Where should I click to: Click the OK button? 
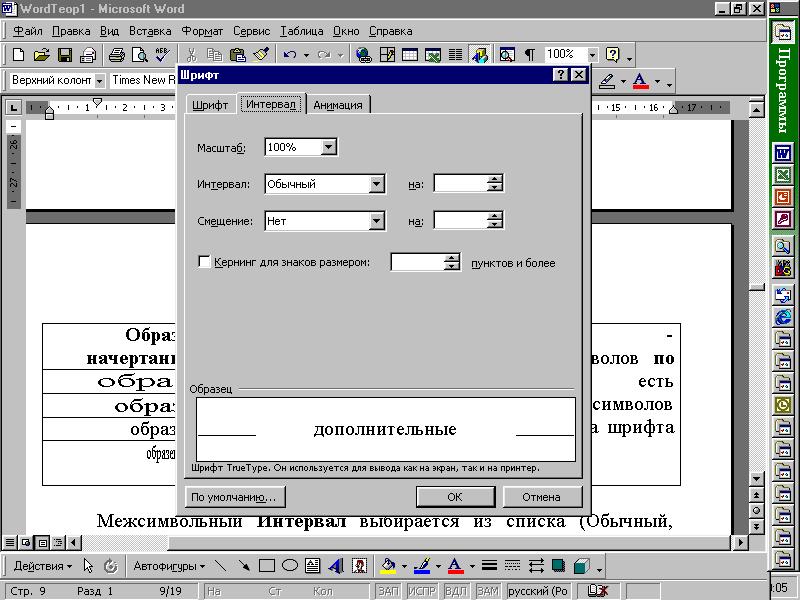point(455,497)
